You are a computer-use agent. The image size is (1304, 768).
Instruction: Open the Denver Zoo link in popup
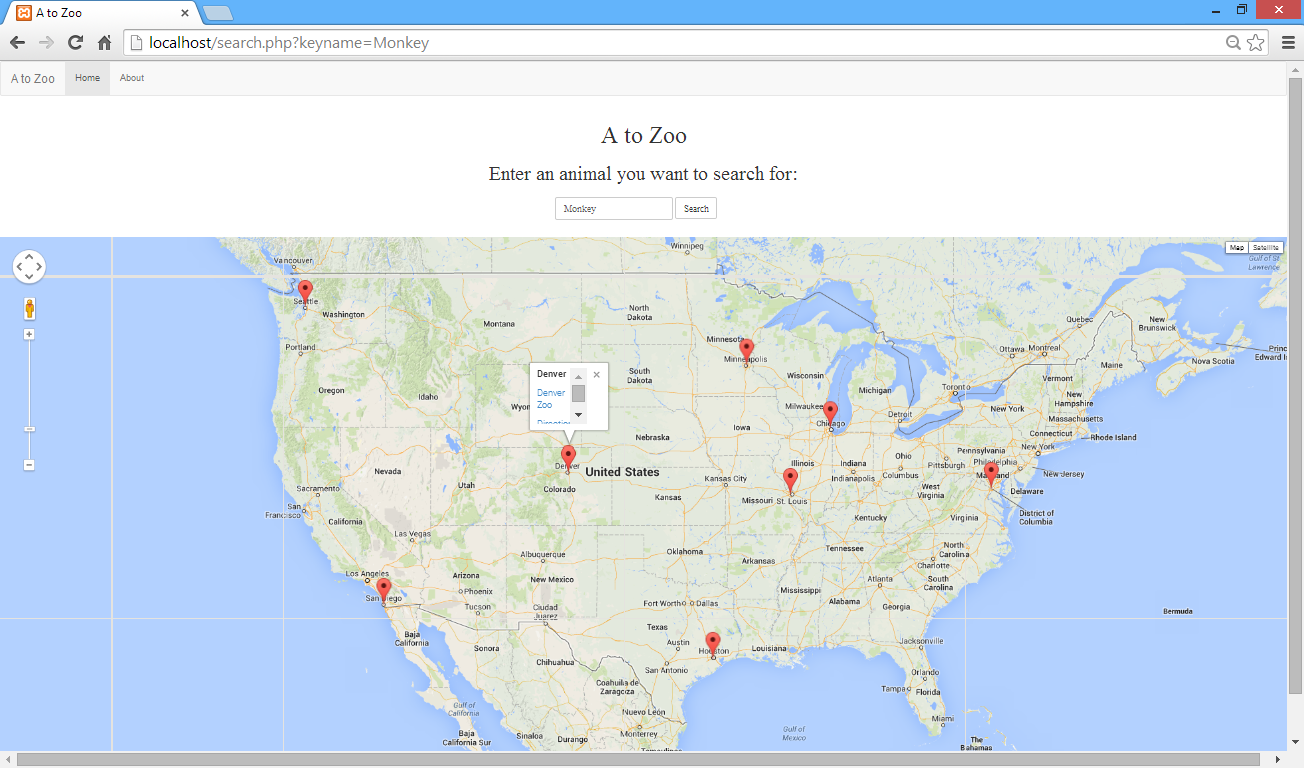[x=551, y=398]
